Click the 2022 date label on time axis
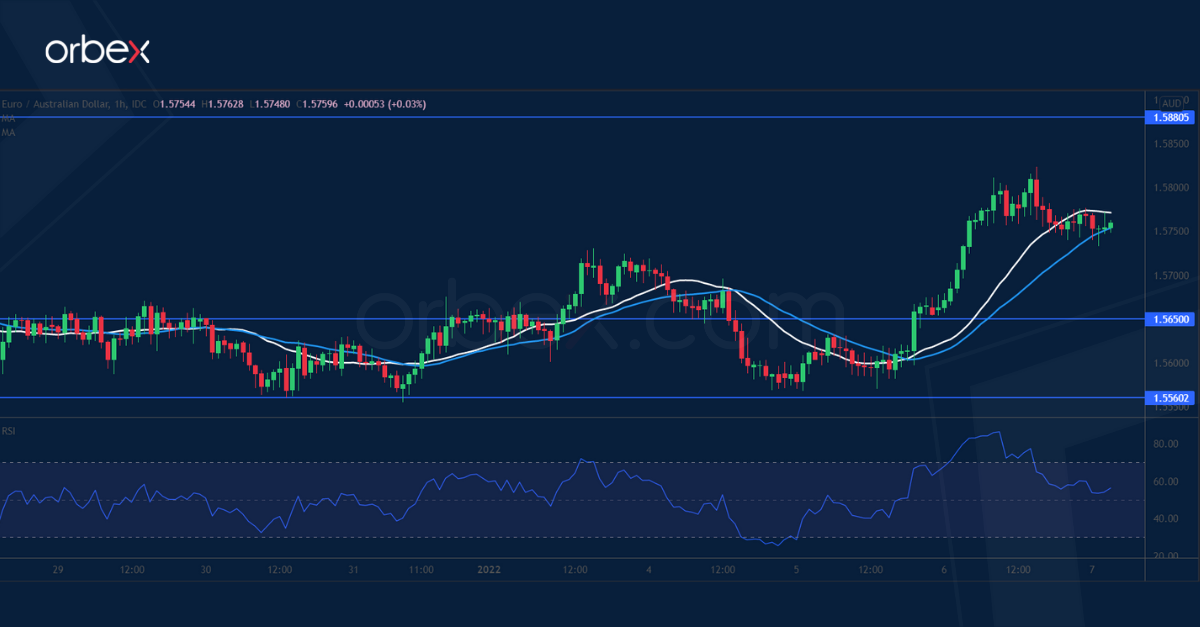1200x627 pixels. click(x=489, y=570)
